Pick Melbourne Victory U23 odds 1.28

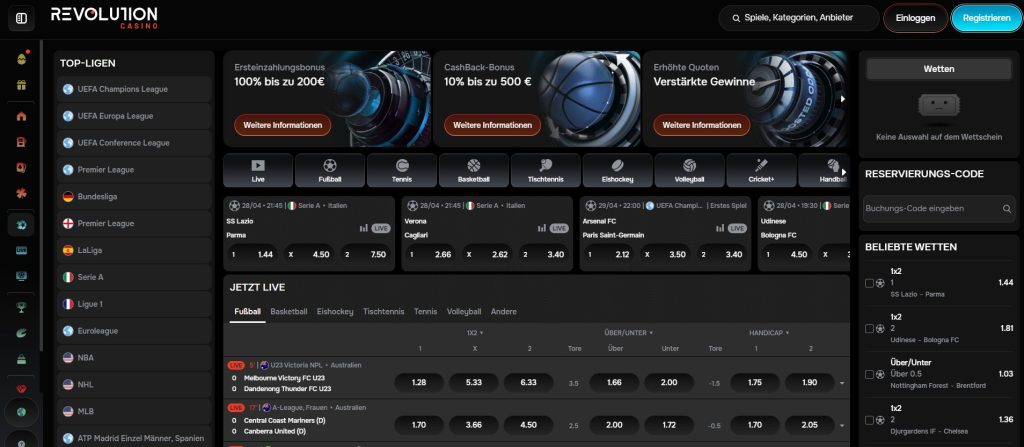pyautogui.click(x=419, y=382)
